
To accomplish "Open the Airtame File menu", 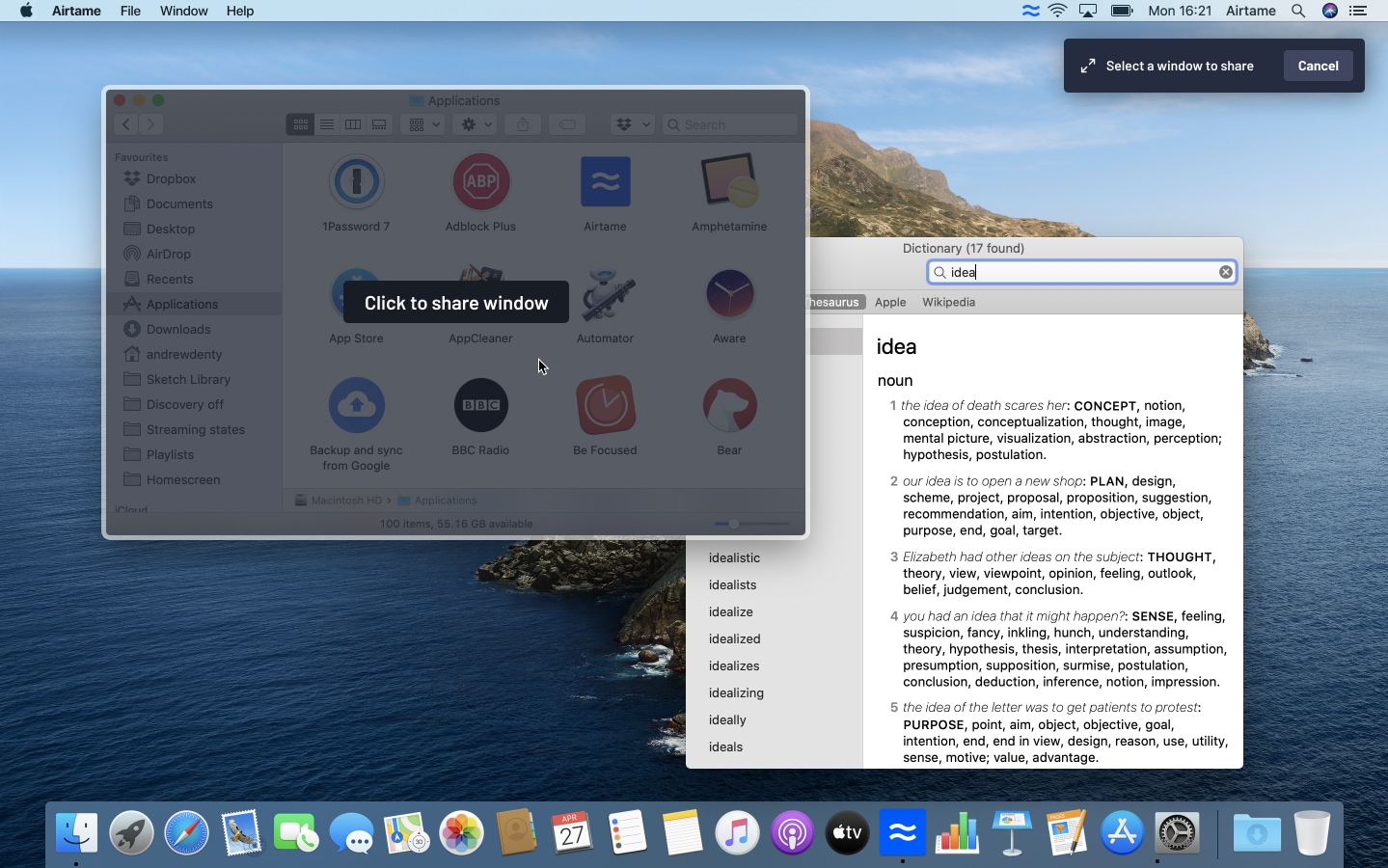I will point(130,11).
